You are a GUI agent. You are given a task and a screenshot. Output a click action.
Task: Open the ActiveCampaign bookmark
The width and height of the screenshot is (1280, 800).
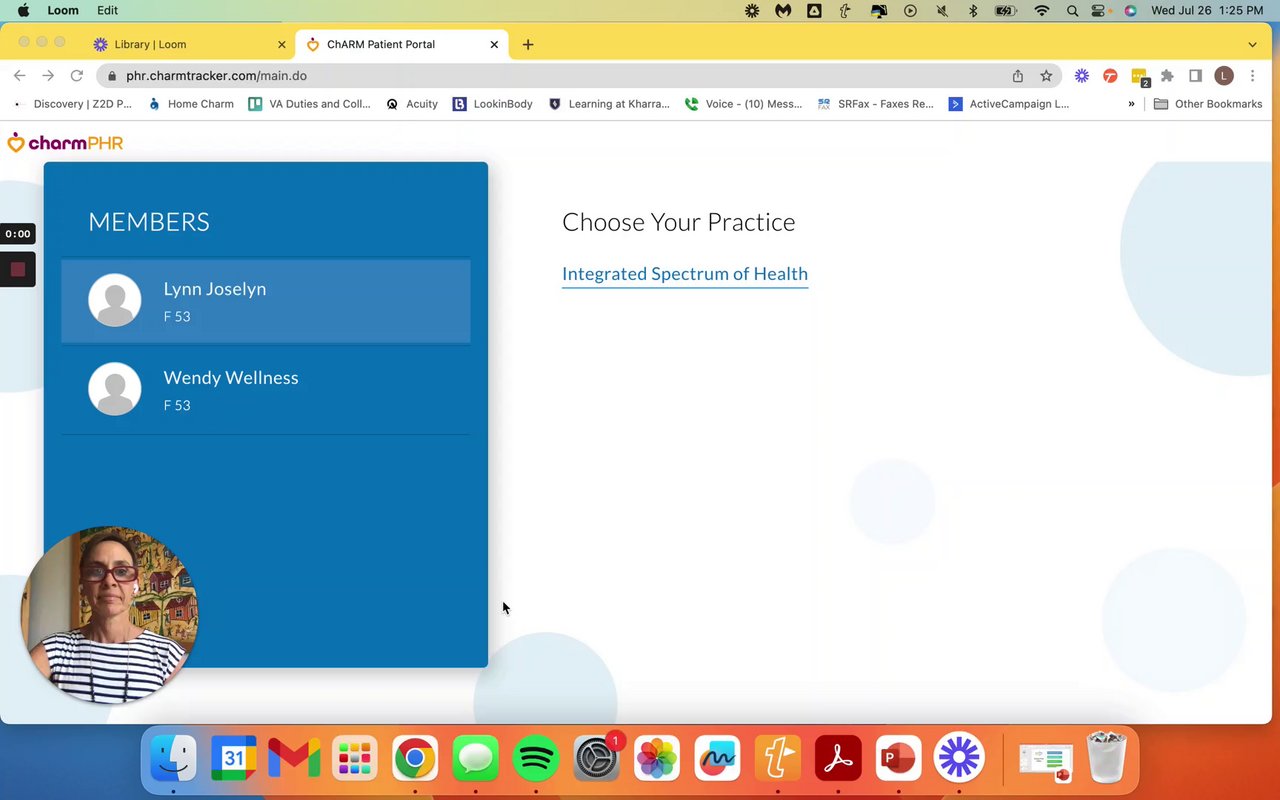(1009, 104)
